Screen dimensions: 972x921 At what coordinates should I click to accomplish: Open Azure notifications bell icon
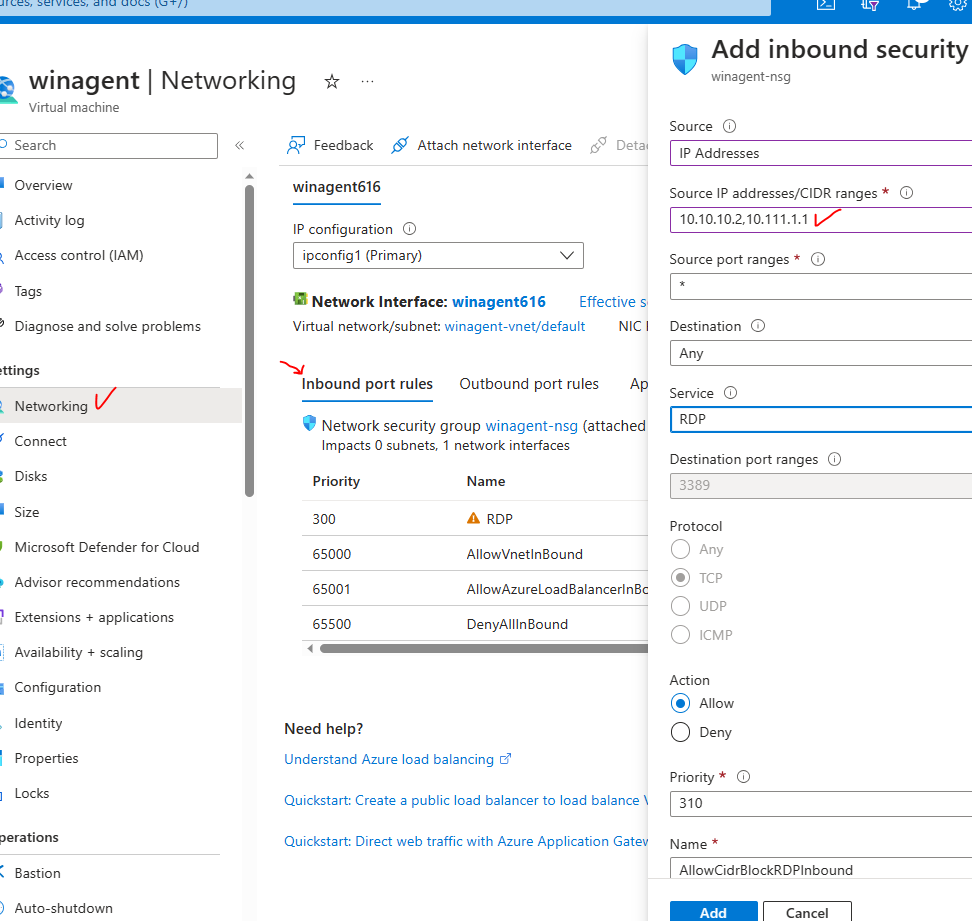pos(915,6)
